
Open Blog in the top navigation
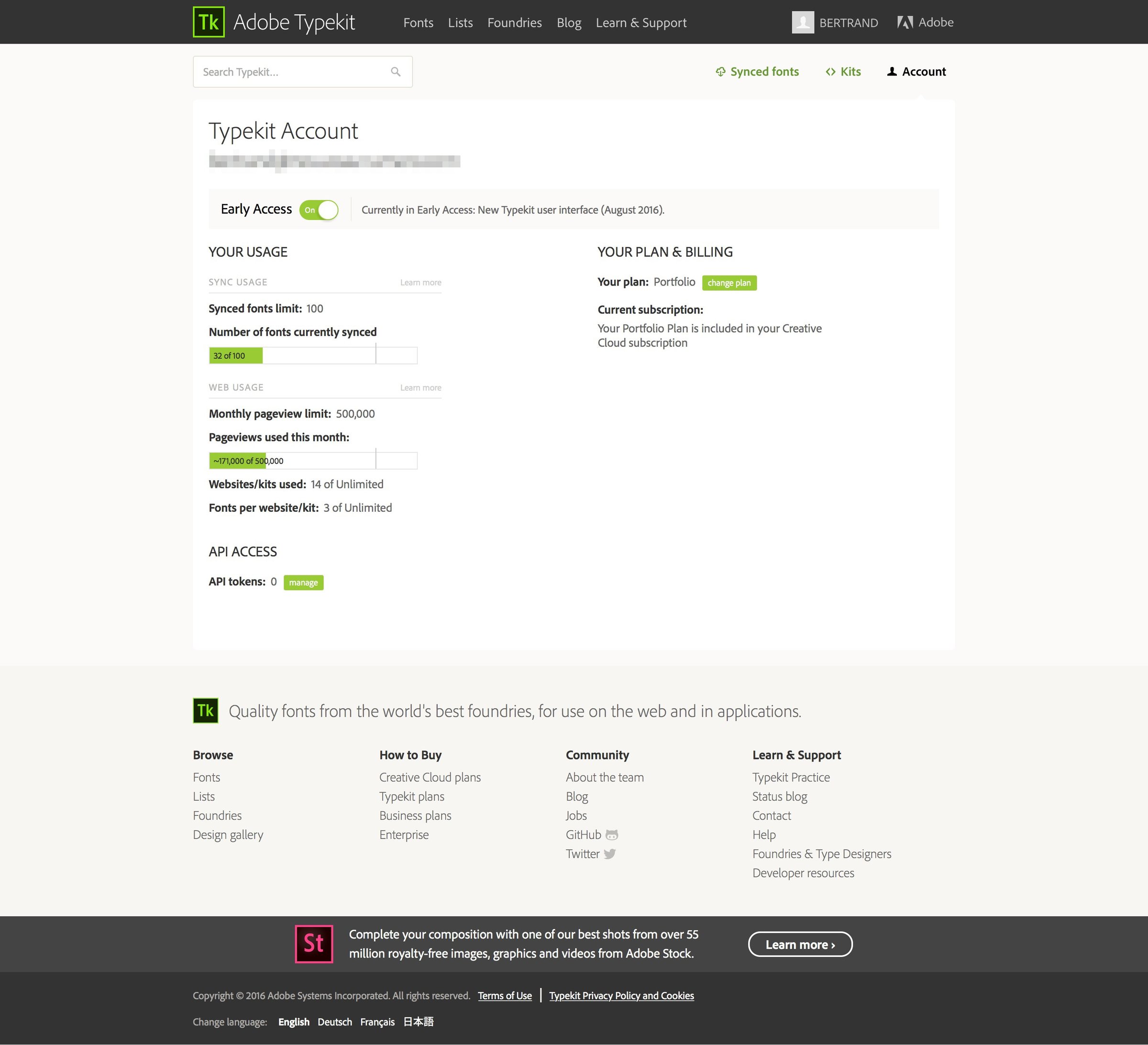click(x=569, y=23)
